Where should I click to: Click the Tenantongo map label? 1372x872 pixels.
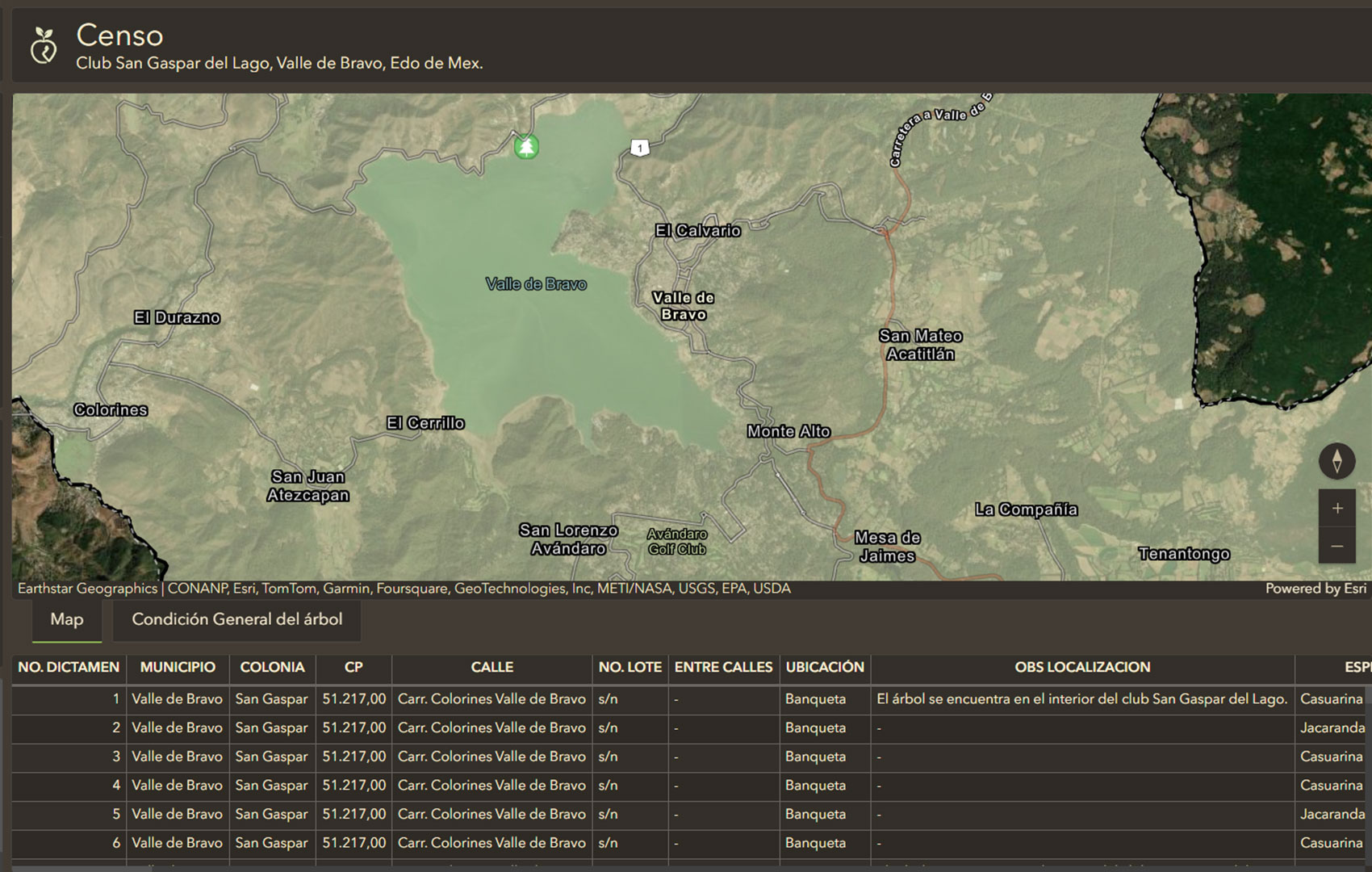coord(1184,554)
